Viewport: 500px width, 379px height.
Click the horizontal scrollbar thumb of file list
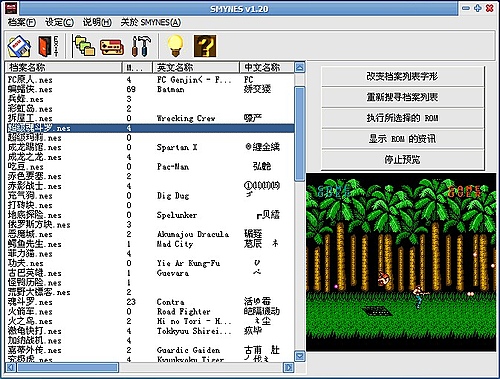[x=68, y=367]
